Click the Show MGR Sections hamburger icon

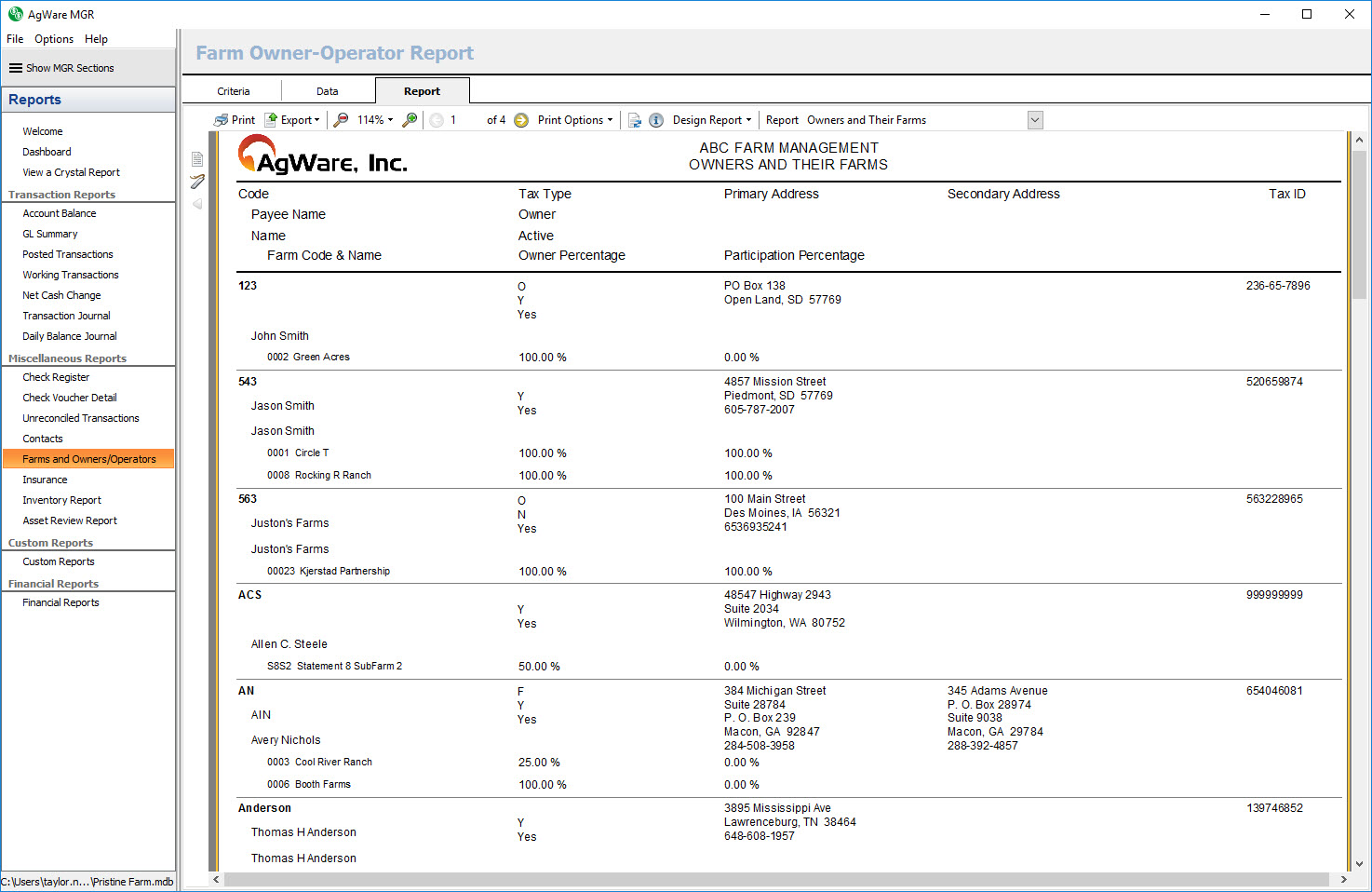click(16, 68)
